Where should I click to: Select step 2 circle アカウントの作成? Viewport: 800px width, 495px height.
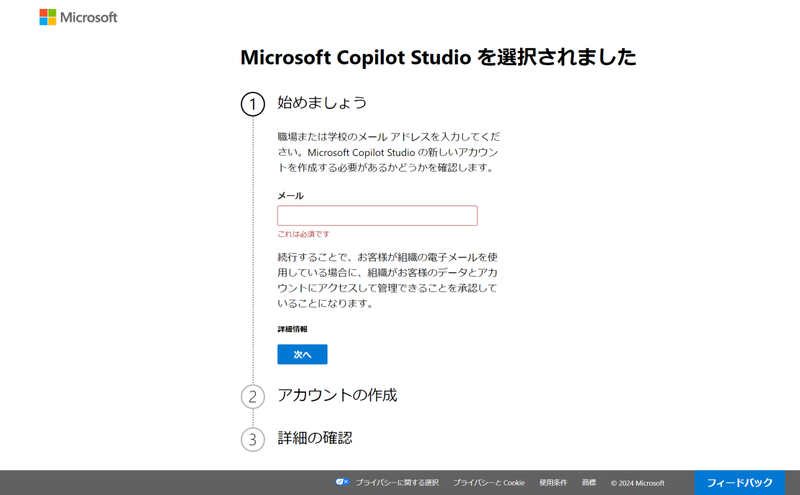(x=253, y=397)
